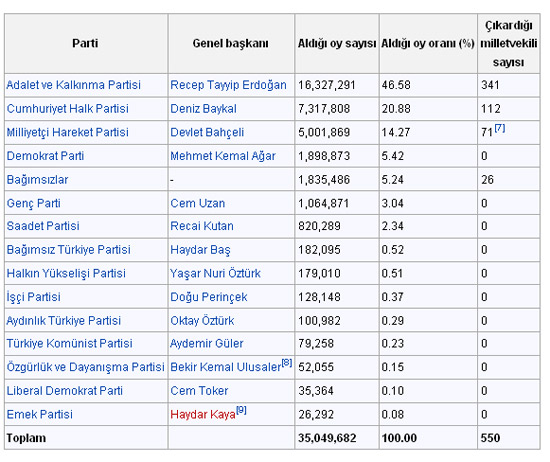The height and width of the screenshot is (462, 550).
Task: Select the seat count 112
Action: (x=491, y=109)
